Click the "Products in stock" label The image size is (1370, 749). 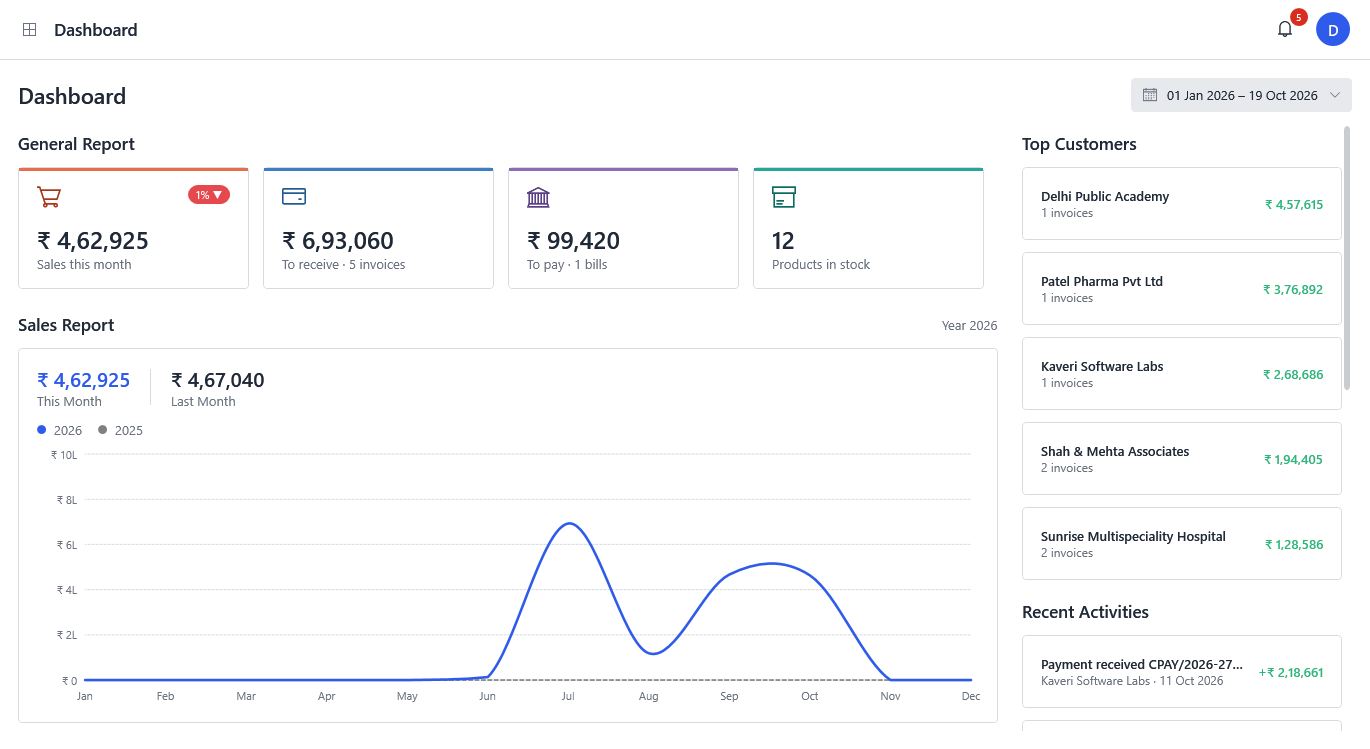821,265
